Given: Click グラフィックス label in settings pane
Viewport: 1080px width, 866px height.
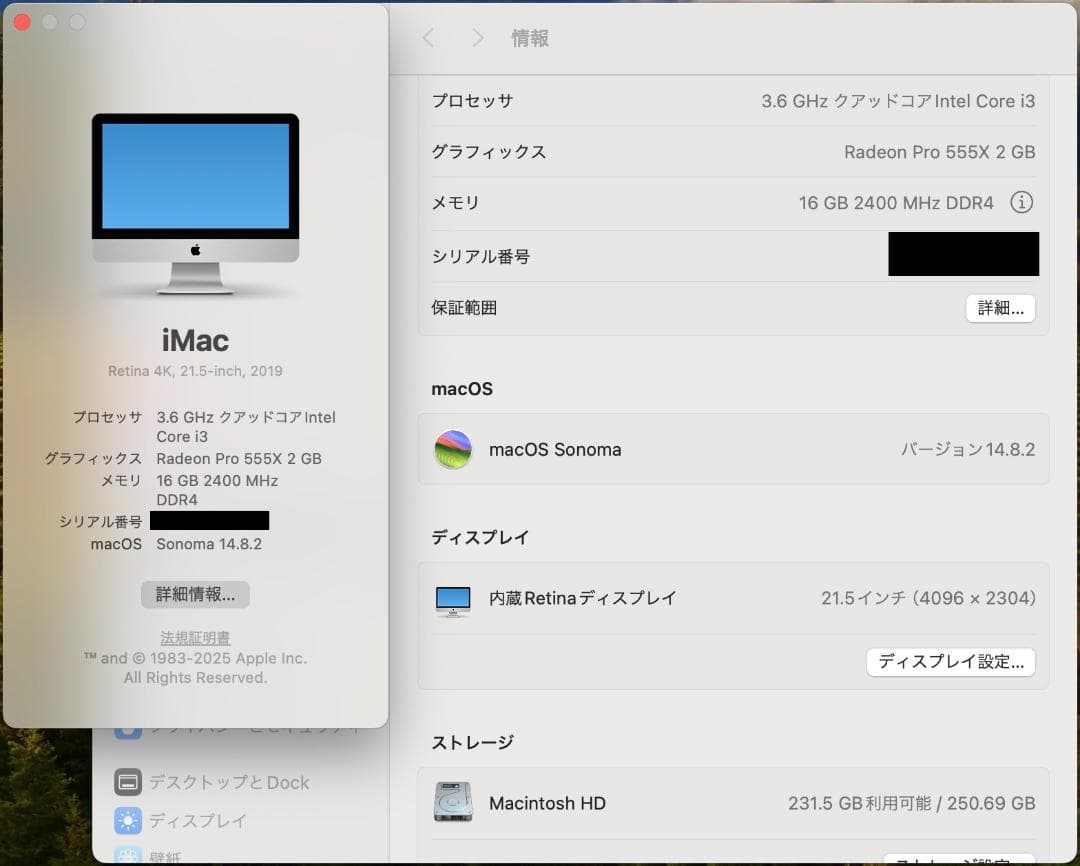Looking at the screenshot, I should click(489, 152).
